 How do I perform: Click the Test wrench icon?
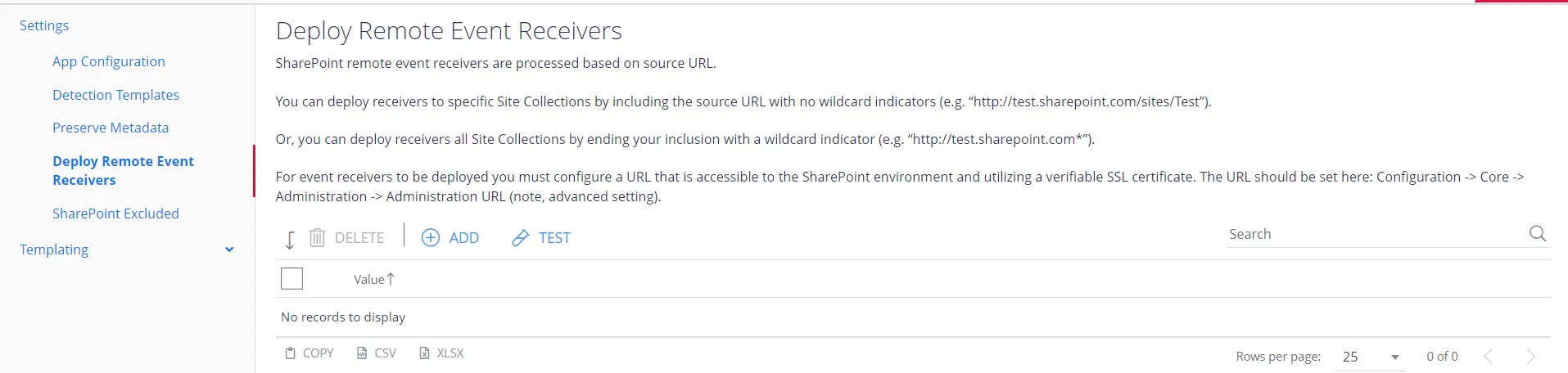[520, 238]
